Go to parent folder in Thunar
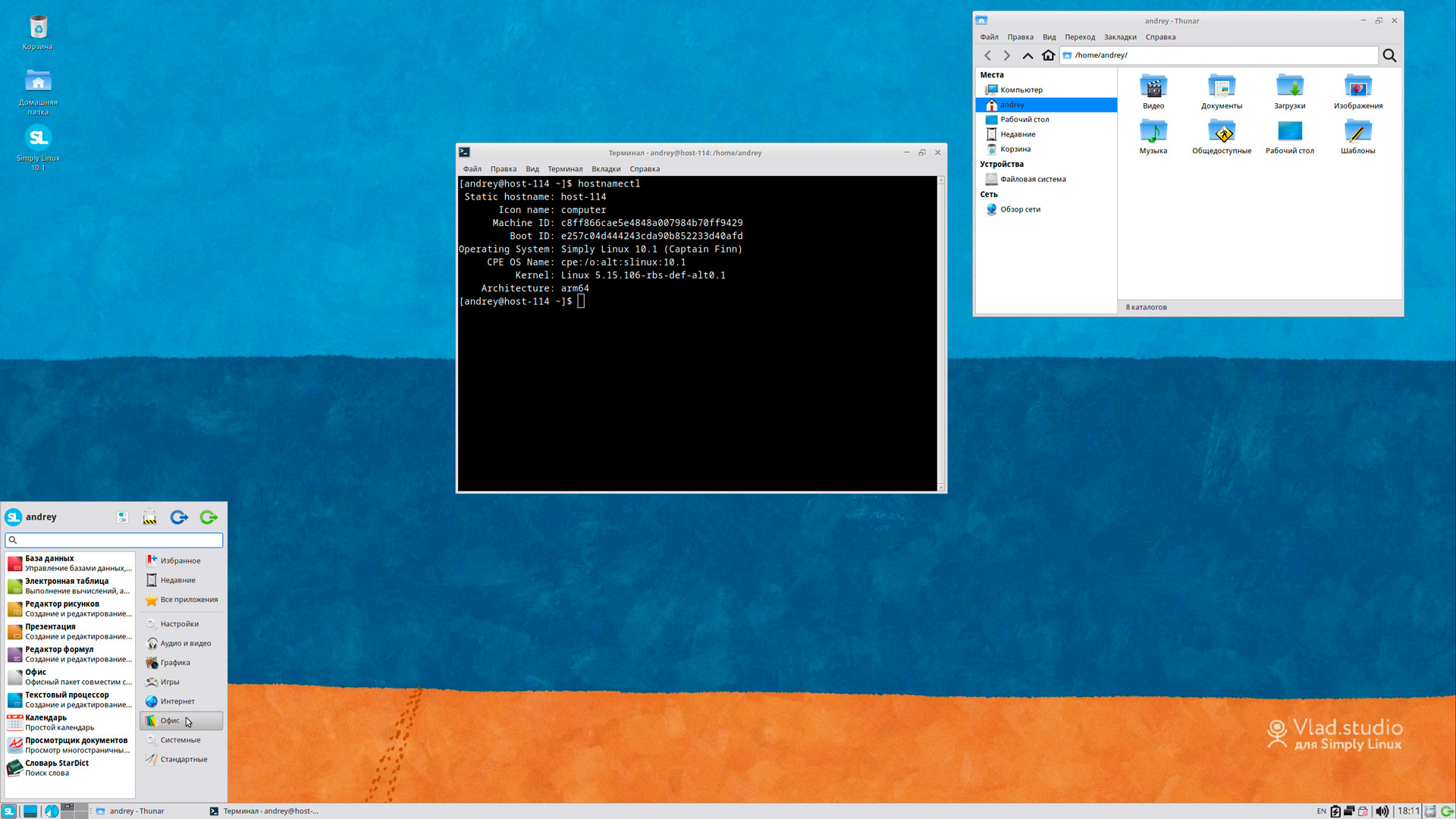 click(1028, 55)
